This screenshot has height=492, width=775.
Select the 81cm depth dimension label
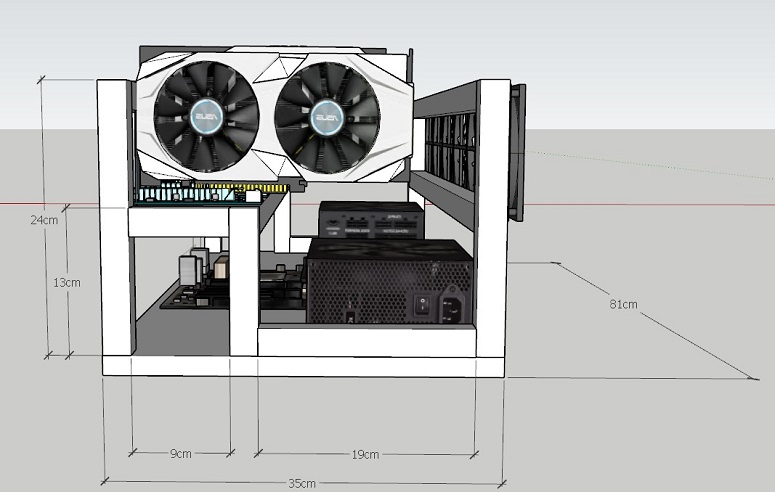pos(623,304)
